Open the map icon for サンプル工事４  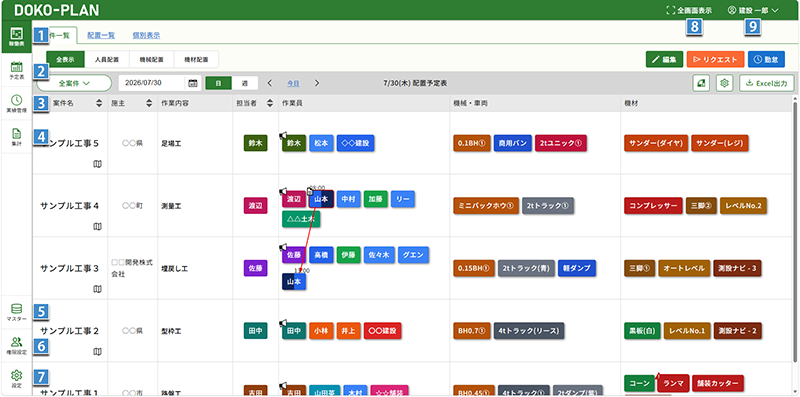pyautogui.click(x=97, y=226)
